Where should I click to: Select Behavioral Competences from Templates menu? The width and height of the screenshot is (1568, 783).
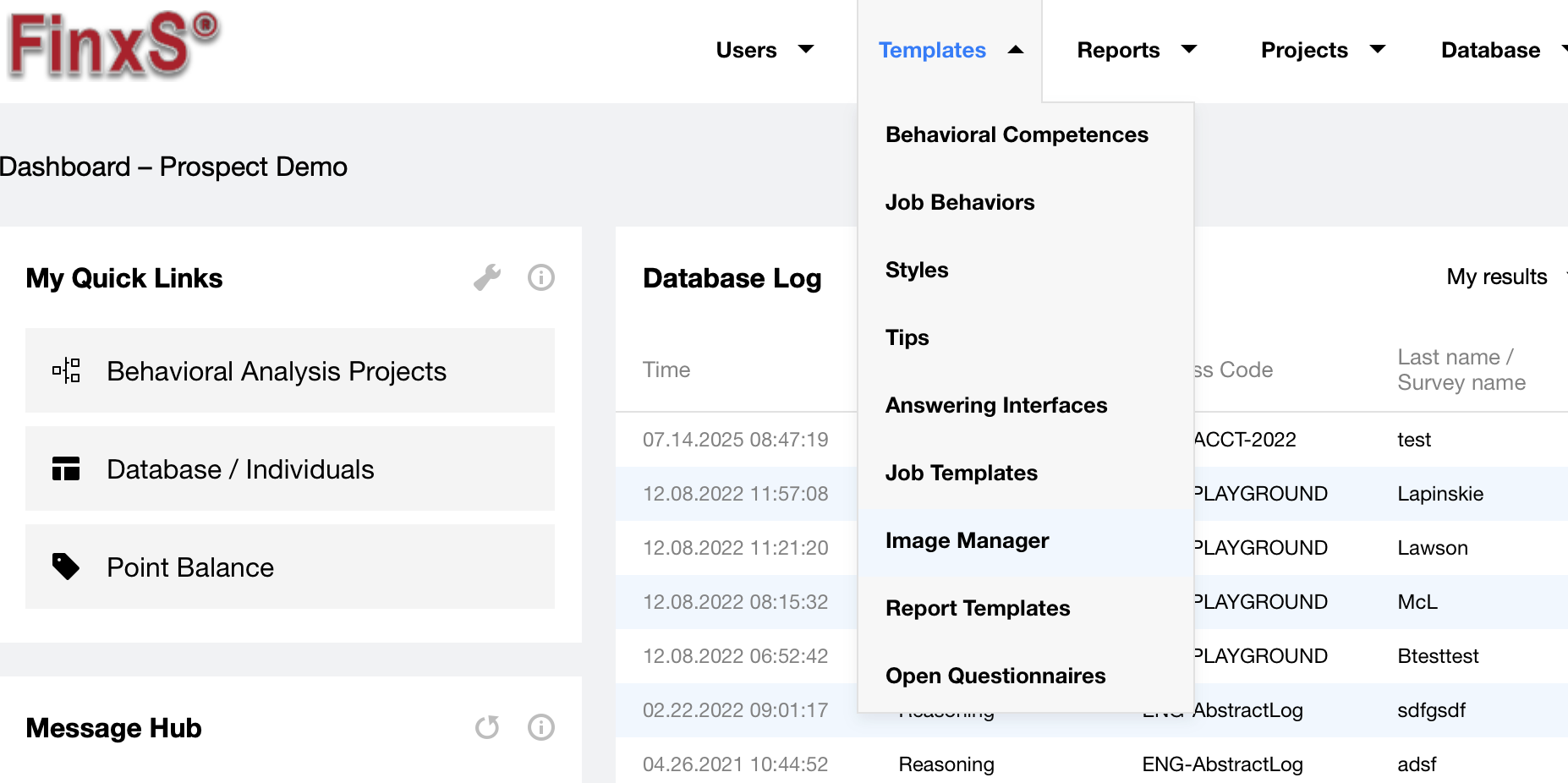(1017, 134)
